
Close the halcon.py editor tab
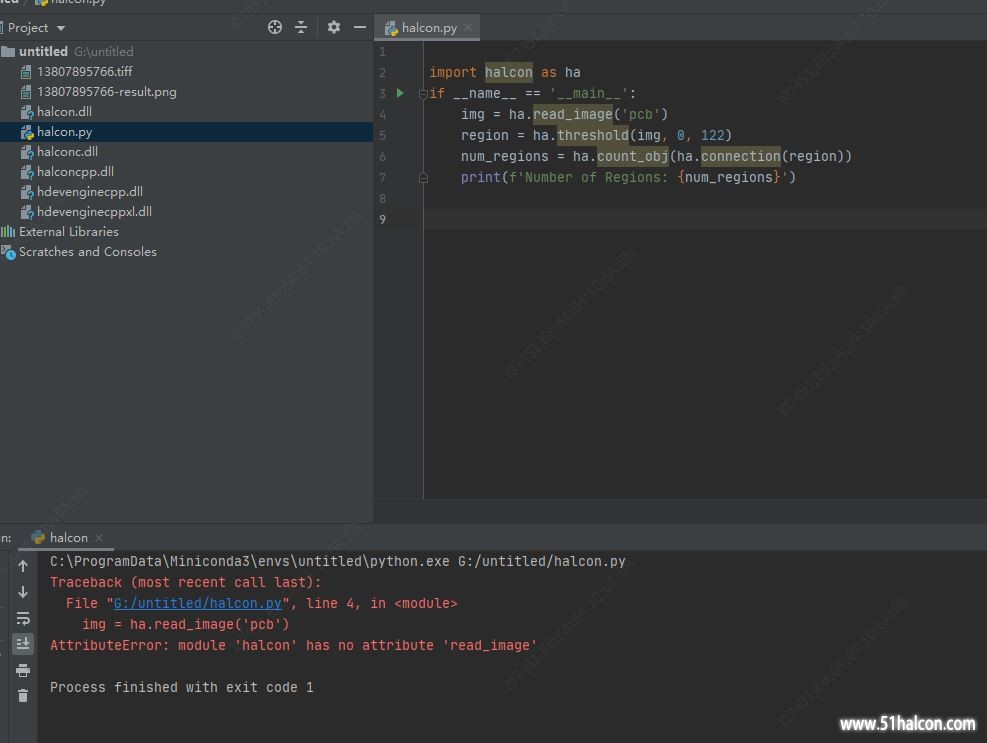pos(468,27)
